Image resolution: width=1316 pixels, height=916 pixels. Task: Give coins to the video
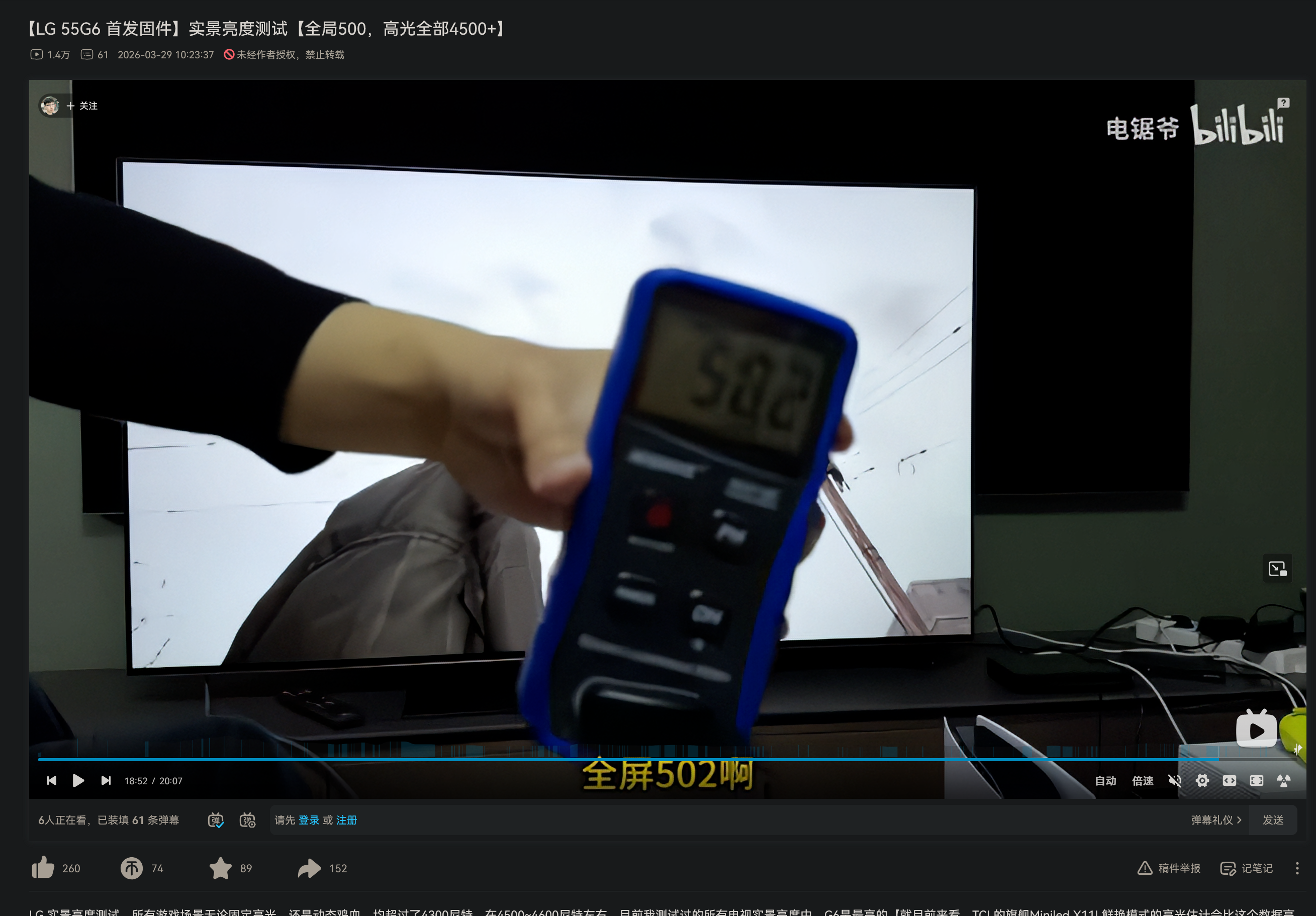tap(131, 868)
